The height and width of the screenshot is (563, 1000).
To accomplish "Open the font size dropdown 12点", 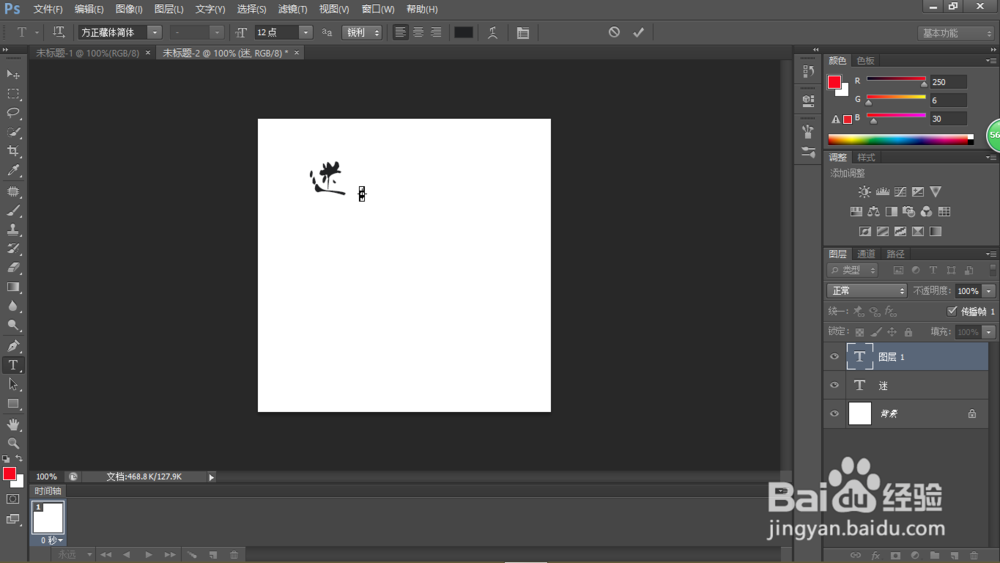I will pyautogui.click(x=305, y=32).
